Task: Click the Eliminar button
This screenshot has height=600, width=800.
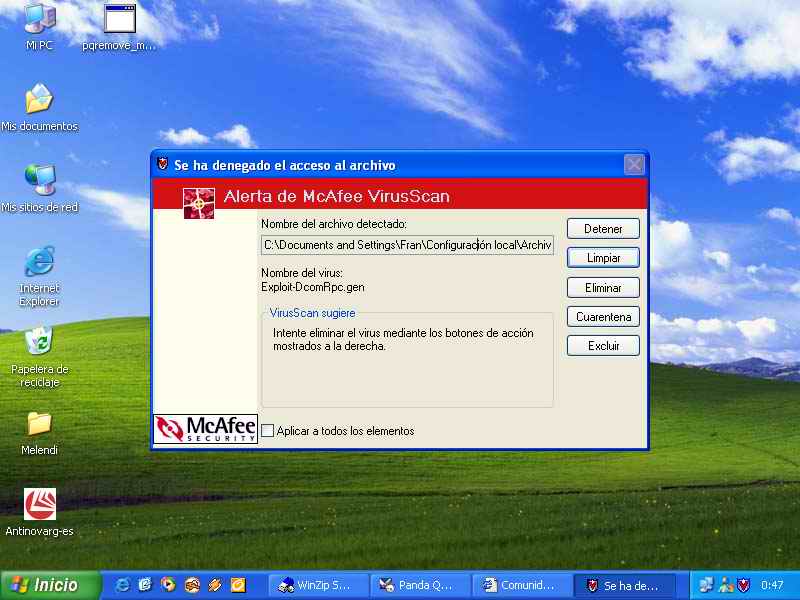Action: [603, 288]
